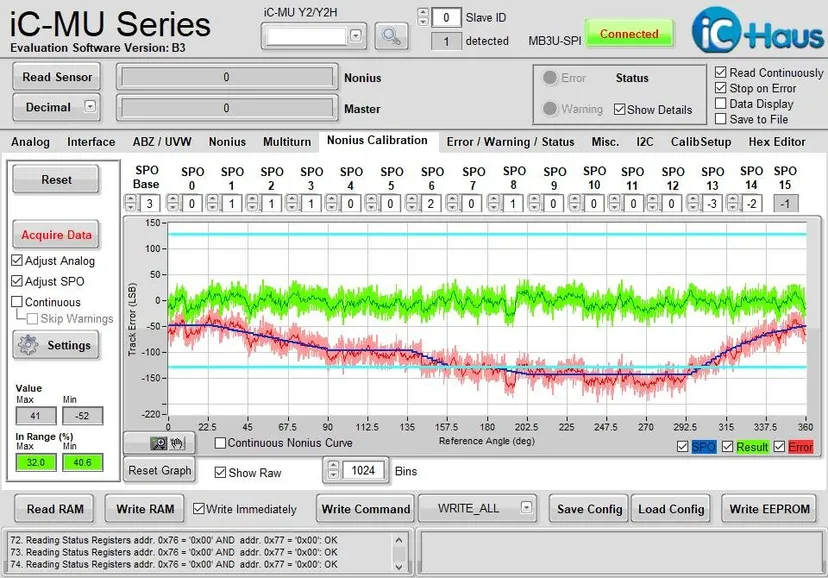828x578 pixels.
Task: Click the Load Config button
Action: pyautogui.click(x=671, y=509)
